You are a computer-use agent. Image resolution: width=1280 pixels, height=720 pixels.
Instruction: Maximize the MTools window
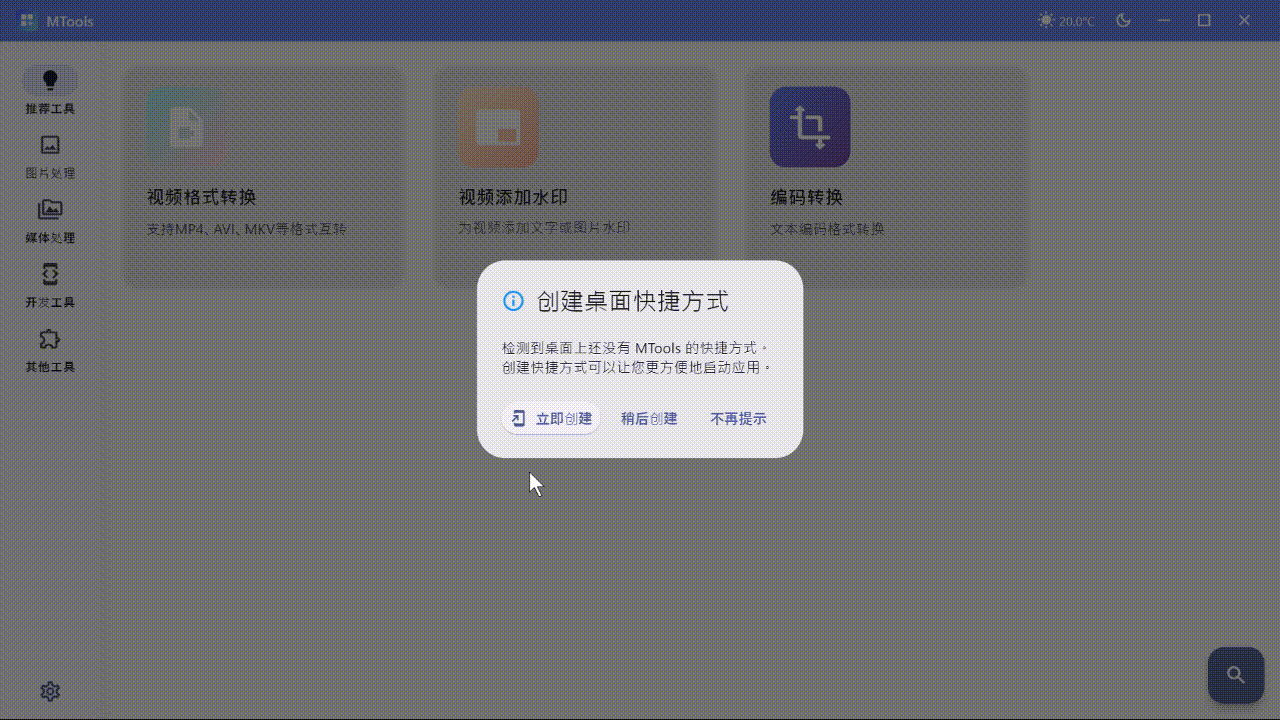(x=1204, y=20)
